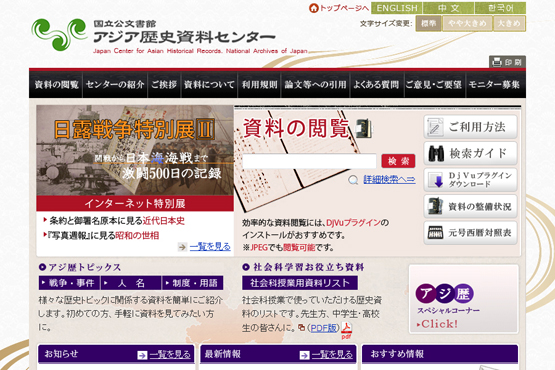Viewport: 555px width, 370px height.
Task: Open 利用規則 menu item
Action: [x=259, y=85]
